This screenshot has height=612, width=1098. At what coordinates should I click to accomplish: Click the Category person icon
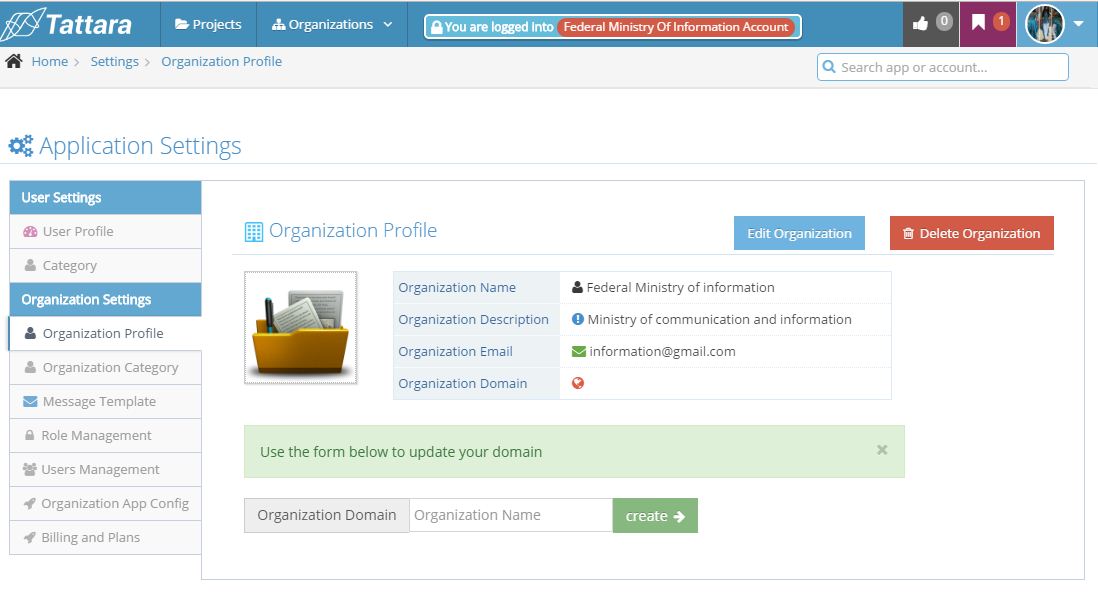[x=30, y=265]
